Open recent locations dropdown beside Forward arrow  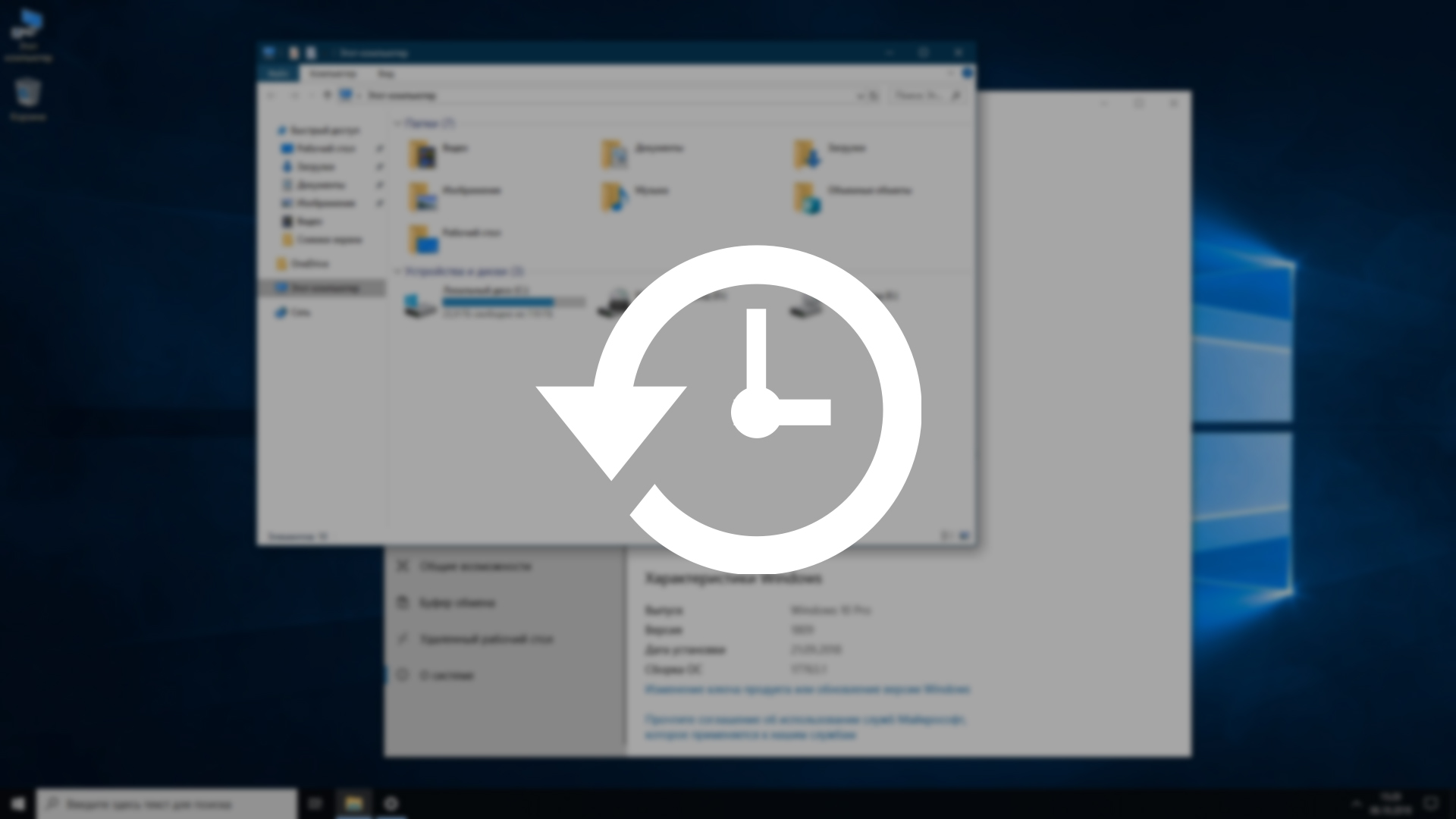(x=312, y=96)
